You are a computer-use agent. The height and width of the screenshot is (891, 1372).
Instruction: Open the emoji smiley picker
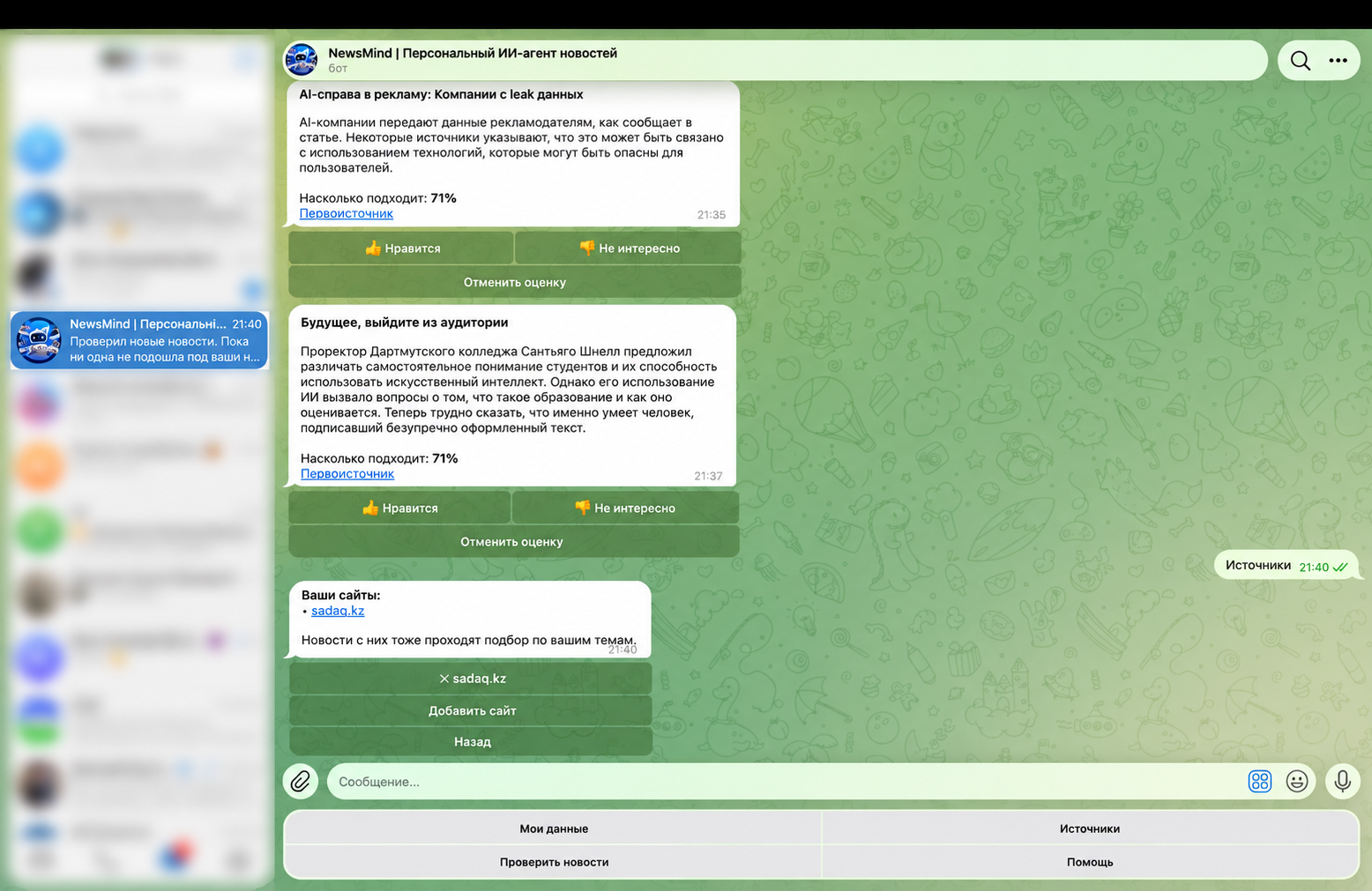click(x=1296, y=782)
